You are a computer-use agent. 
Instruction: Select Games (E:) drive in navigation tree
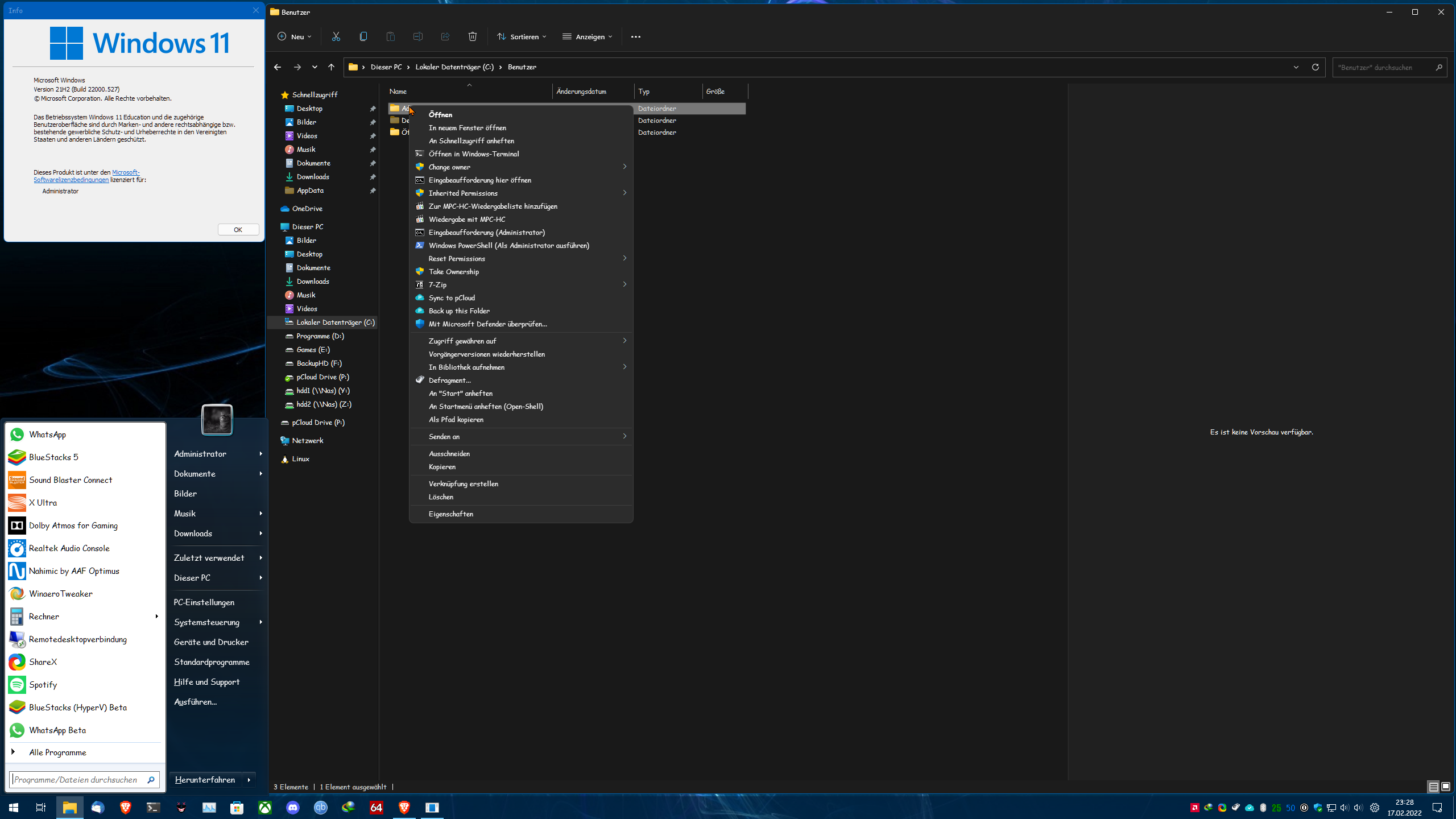[313, 349]
